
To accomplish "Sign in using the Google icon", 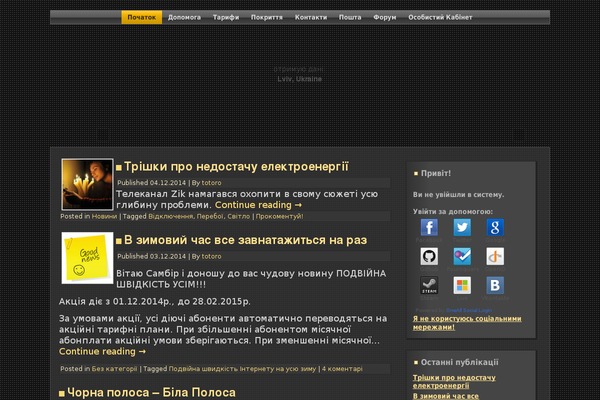I will pos(495,227).
